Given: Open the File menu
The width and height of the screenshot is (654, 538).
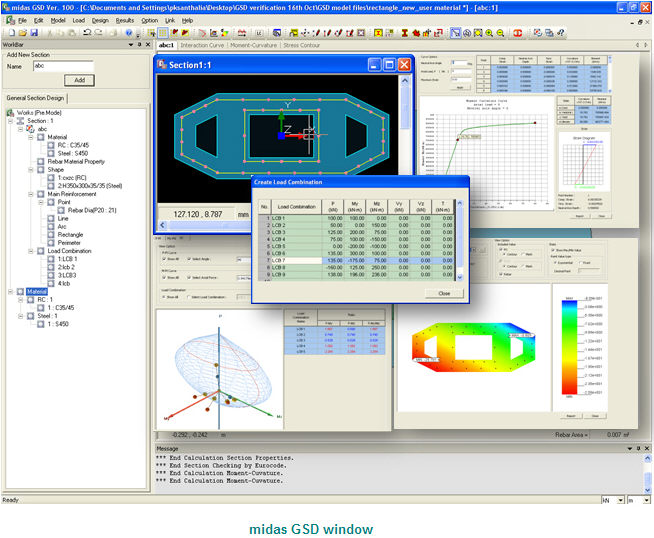Looking at the screenshot, I should (x=22, y=20).
